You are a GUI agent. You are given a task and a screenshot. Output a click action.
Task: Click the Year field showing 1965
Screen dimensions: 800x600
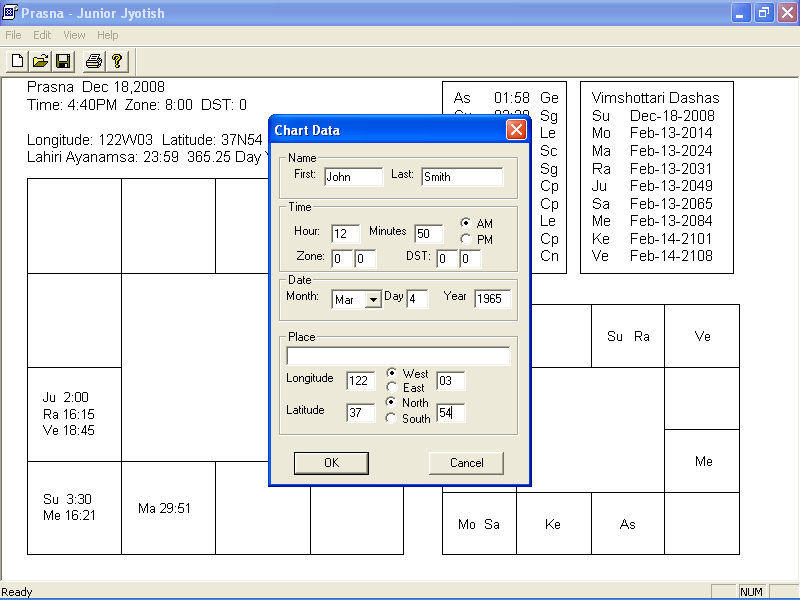(492, 299)
